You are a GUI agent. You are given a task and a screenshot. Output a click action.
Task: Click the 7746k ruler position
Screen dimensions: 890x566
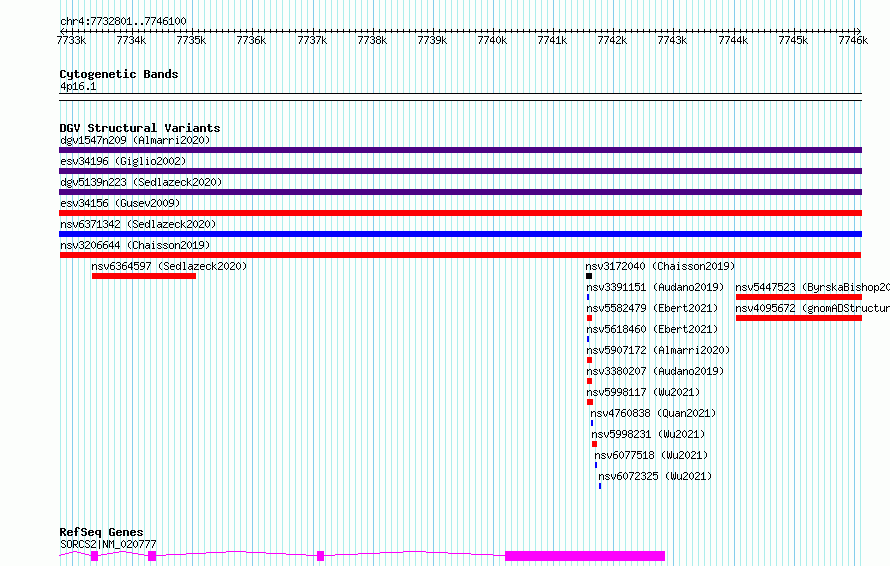pos(853,40)
